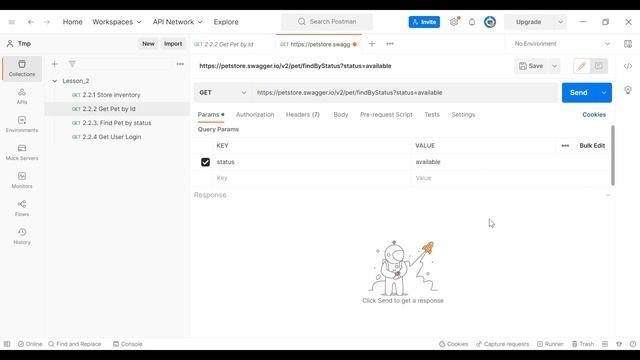This screenshot has height=360, width=640.
Task: Click the plus icon to create a collection
Action: pyautogui.click(x=55, y=64)
